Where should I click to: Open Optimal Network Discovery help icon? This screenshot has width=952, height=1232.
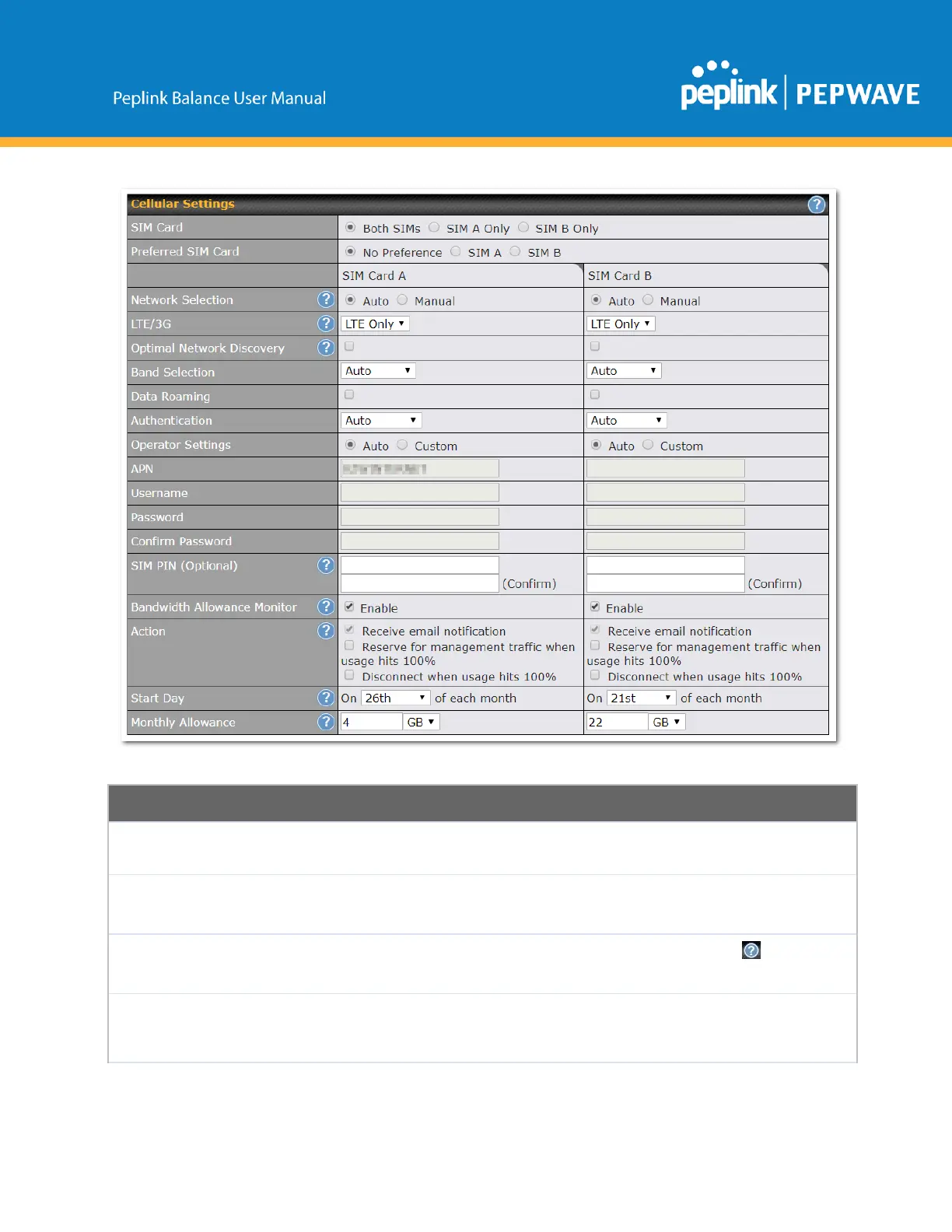(326, 348)
